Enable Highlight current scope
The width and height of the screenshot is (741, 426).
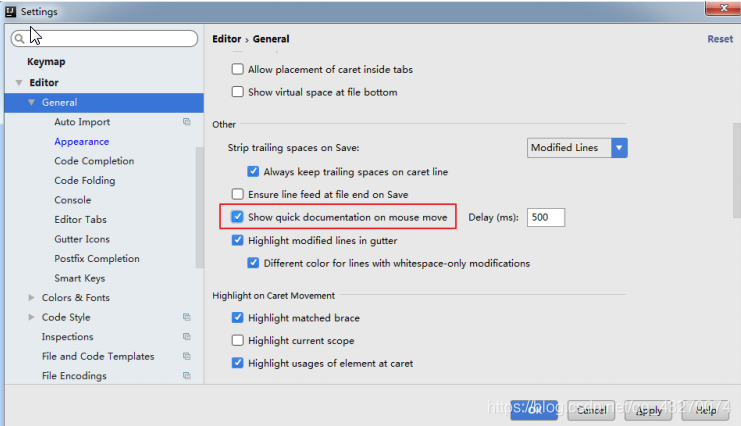pyautogui.click(x=238, y=340)
